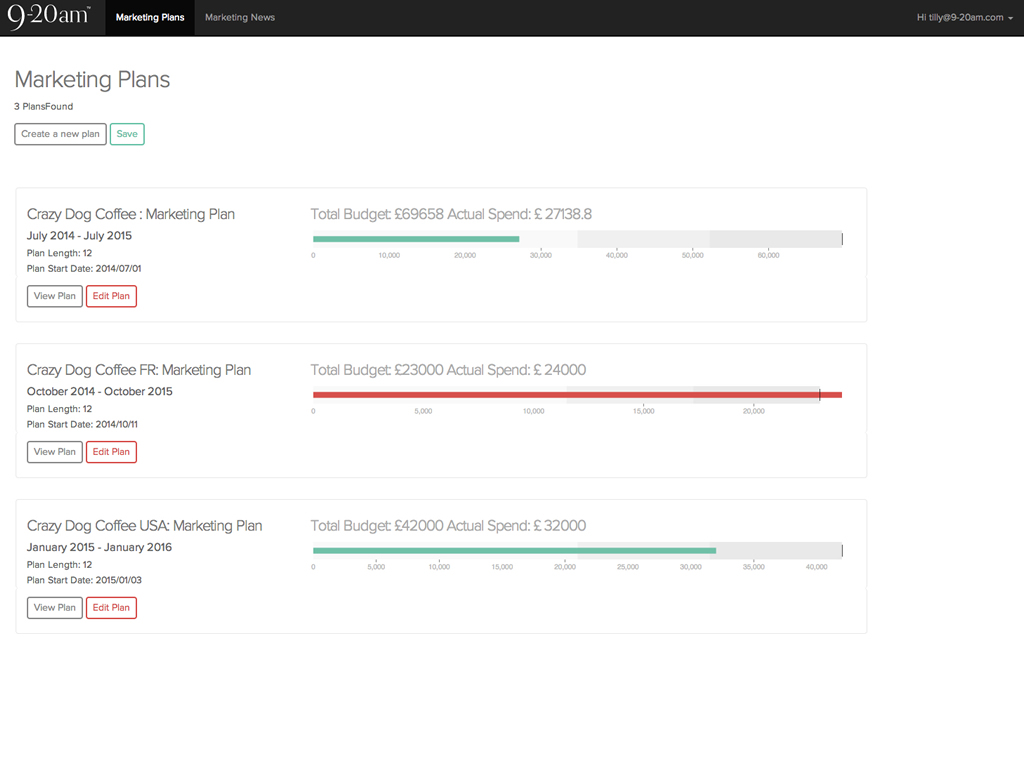Click the red overspend bar for FR plan
Viewport: 1024px width, 768px height.
(x=577, y=395)
